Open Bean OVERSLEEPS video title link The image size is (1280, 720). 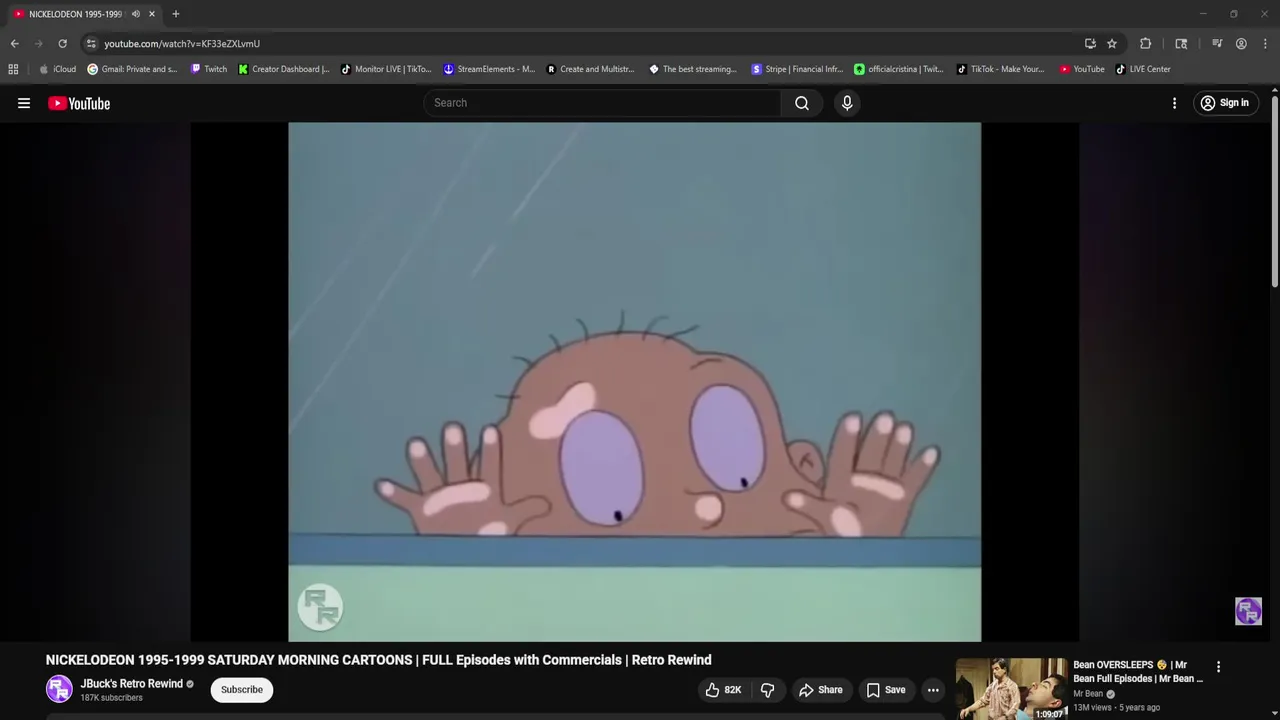pyautogui.click(x=1138, y=672)
